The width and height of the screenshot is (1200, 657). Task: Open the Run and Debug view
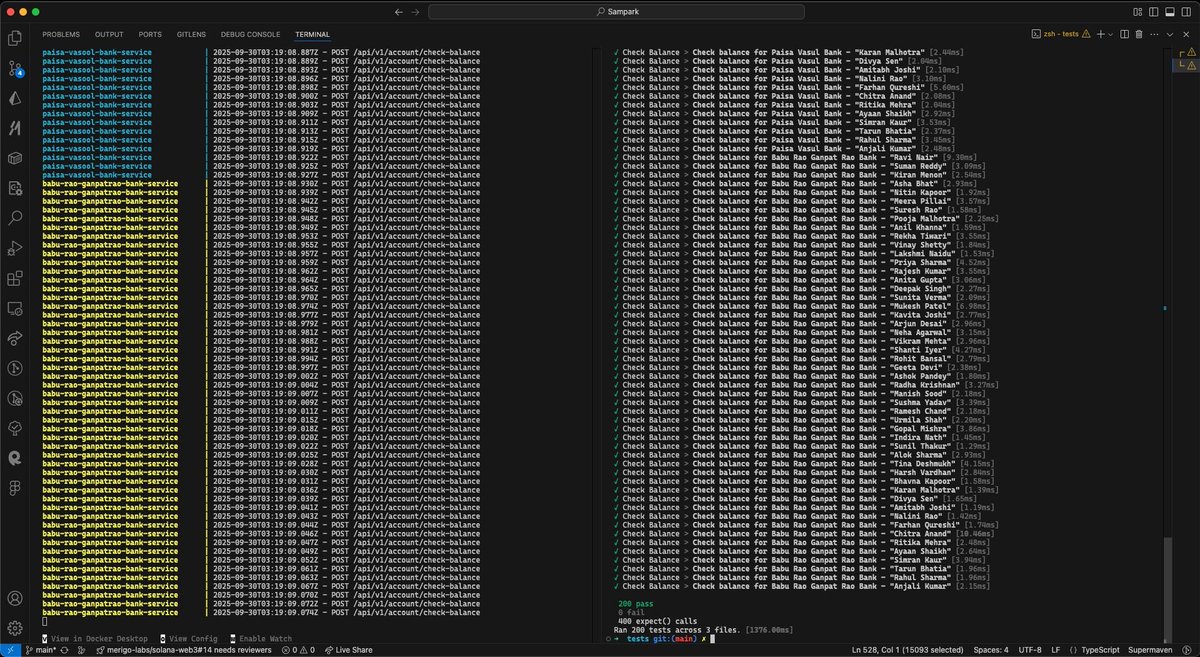[x=15, y=247]
